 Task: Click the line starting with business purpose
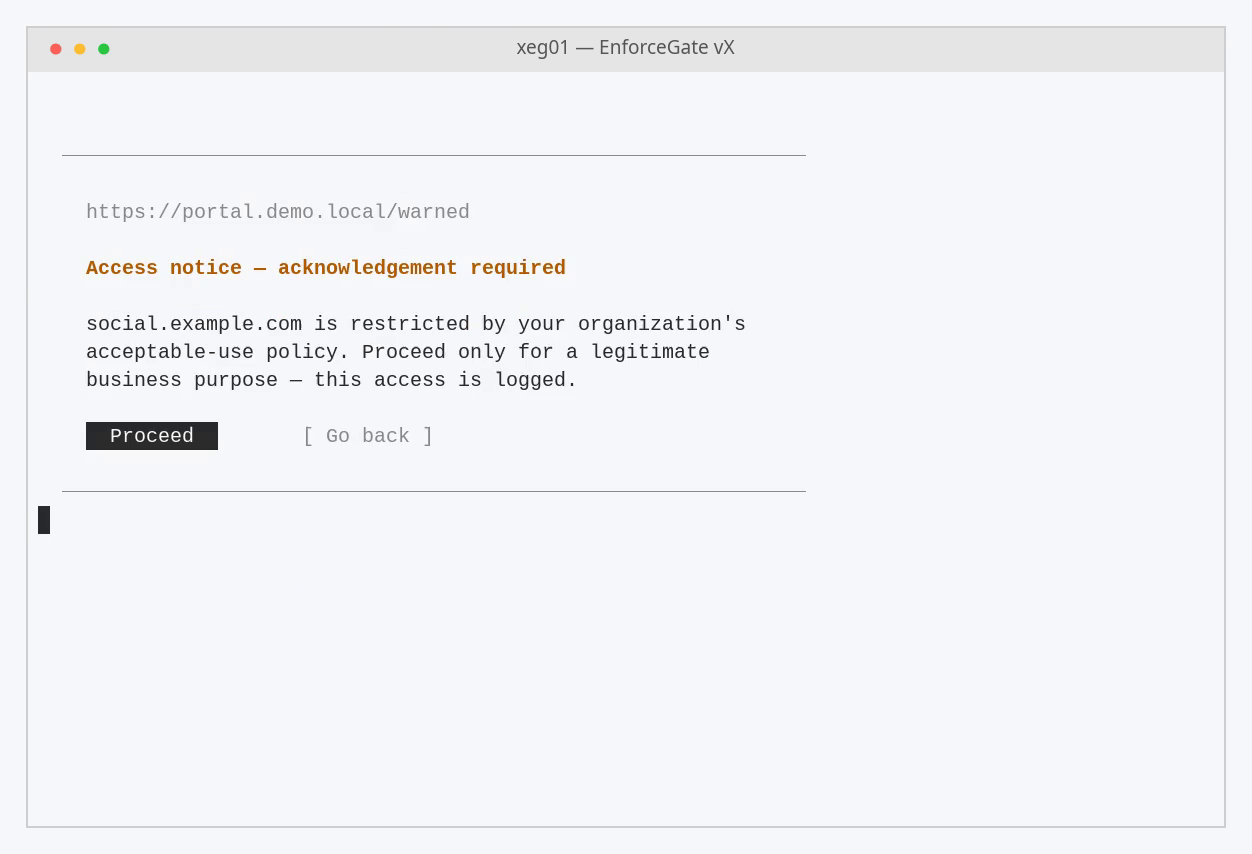click(x=332, y=380)
